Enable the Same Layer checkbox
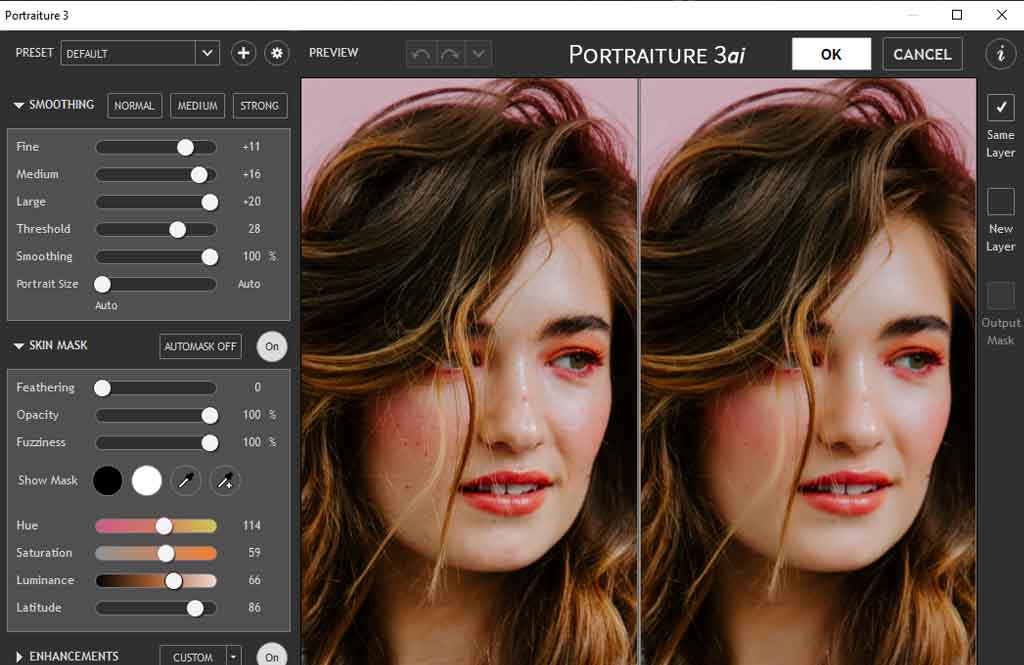The image size is (1024, 665). 1000,105
